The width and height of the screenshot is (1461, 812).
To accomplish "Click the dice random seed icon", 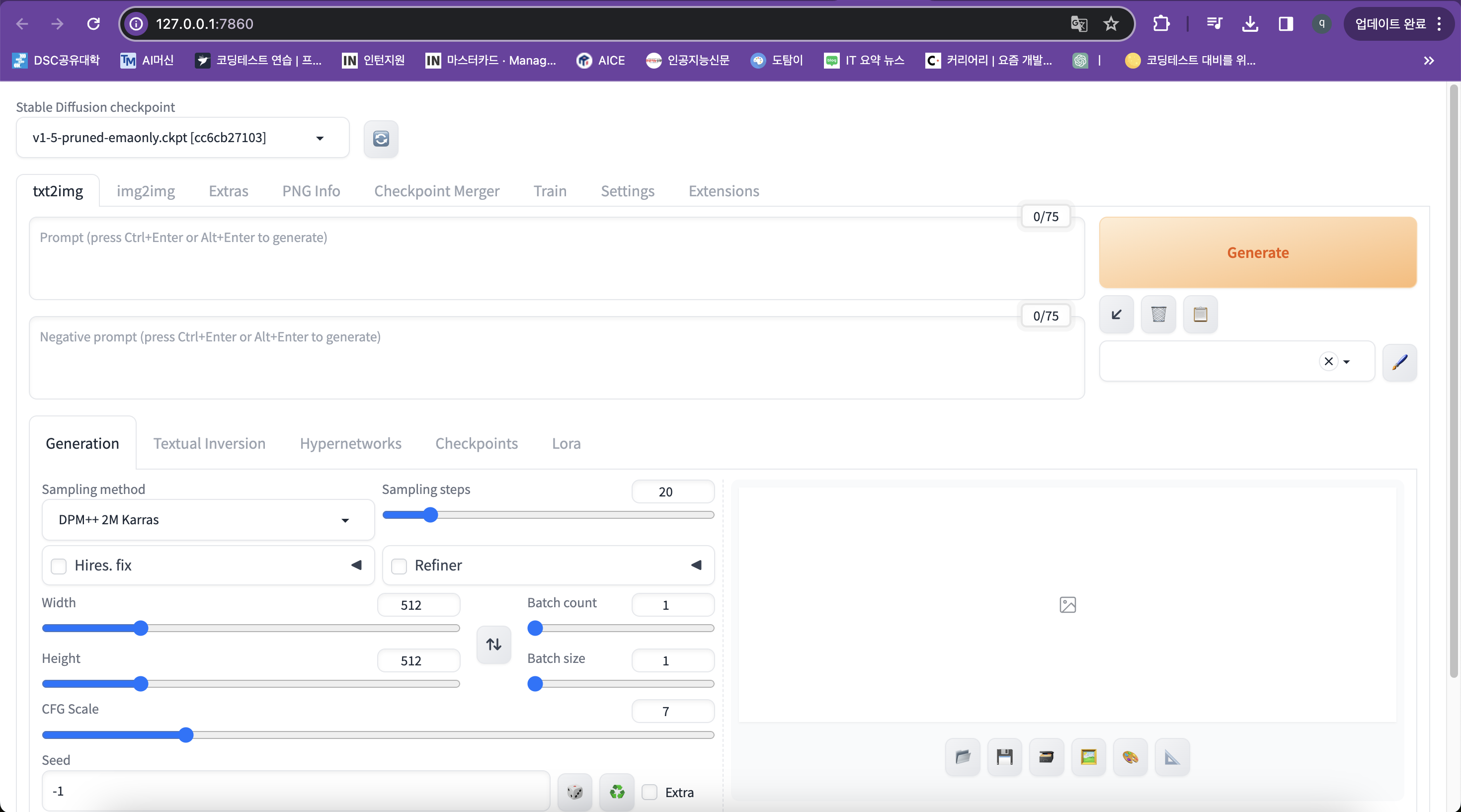I will tap(574, 792).
